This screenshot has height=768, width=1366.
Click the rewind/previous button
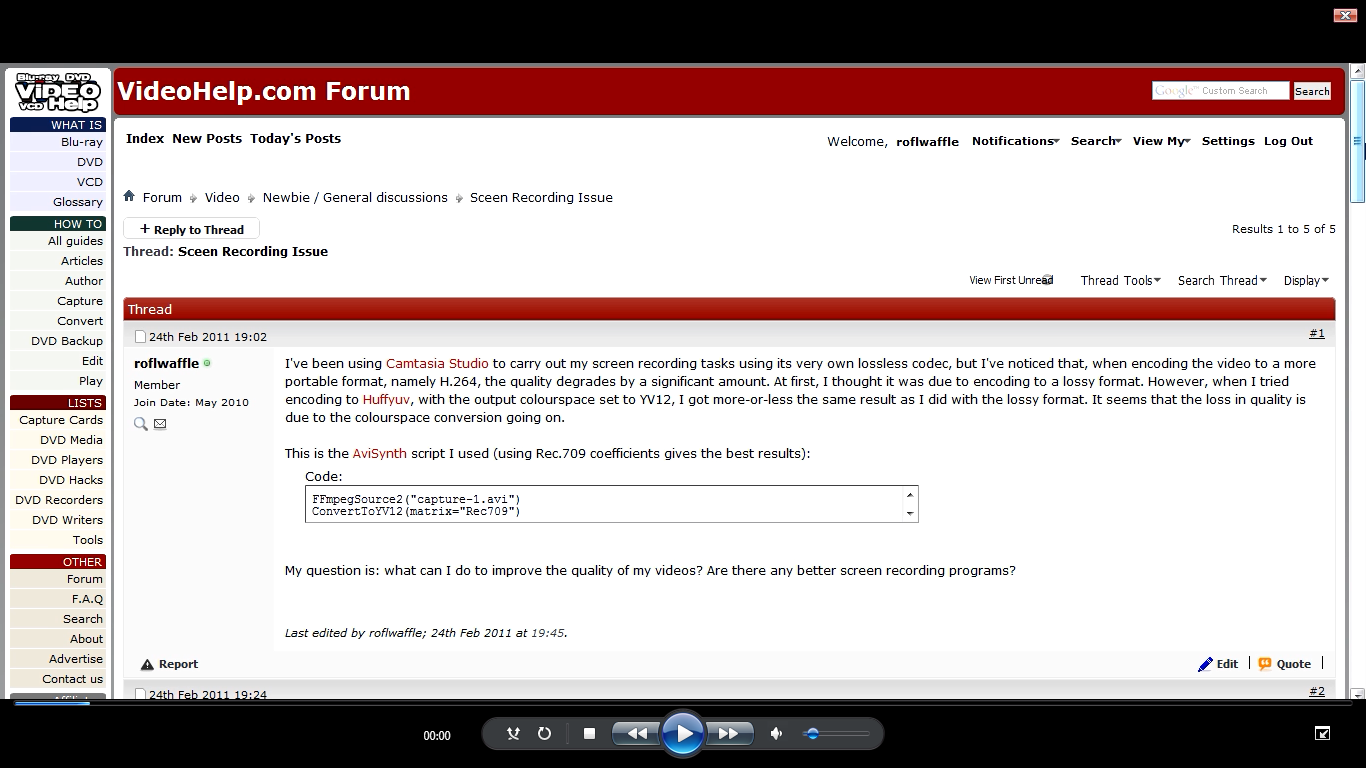(x=636, y=734)
